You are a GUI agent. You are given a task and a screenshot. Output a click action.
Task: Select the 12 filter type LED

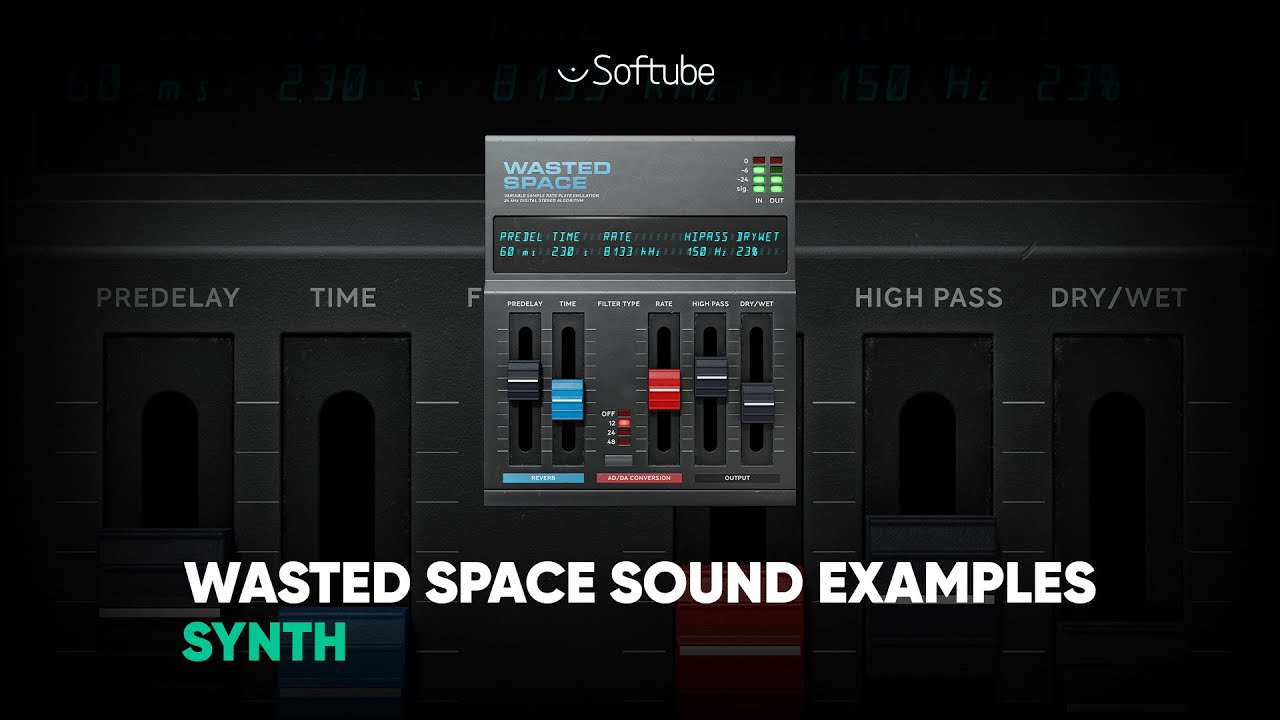624,423
